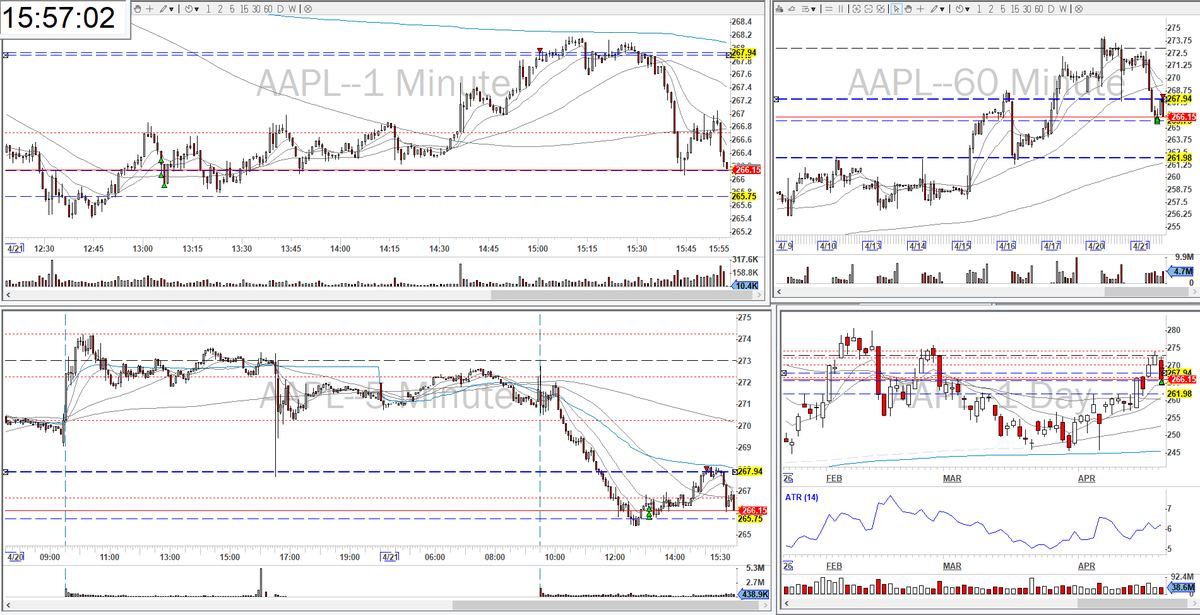Click the eraser icon in the 60-minute chart toolbar
The height and width of the screenshot is (615, 1200).
pyautogui.click(x=792, y=9)
